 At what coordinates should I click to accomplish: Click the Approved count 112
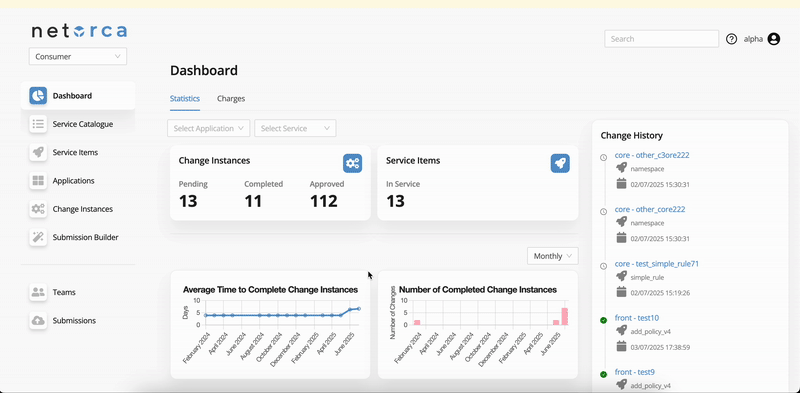coord(323,201)
